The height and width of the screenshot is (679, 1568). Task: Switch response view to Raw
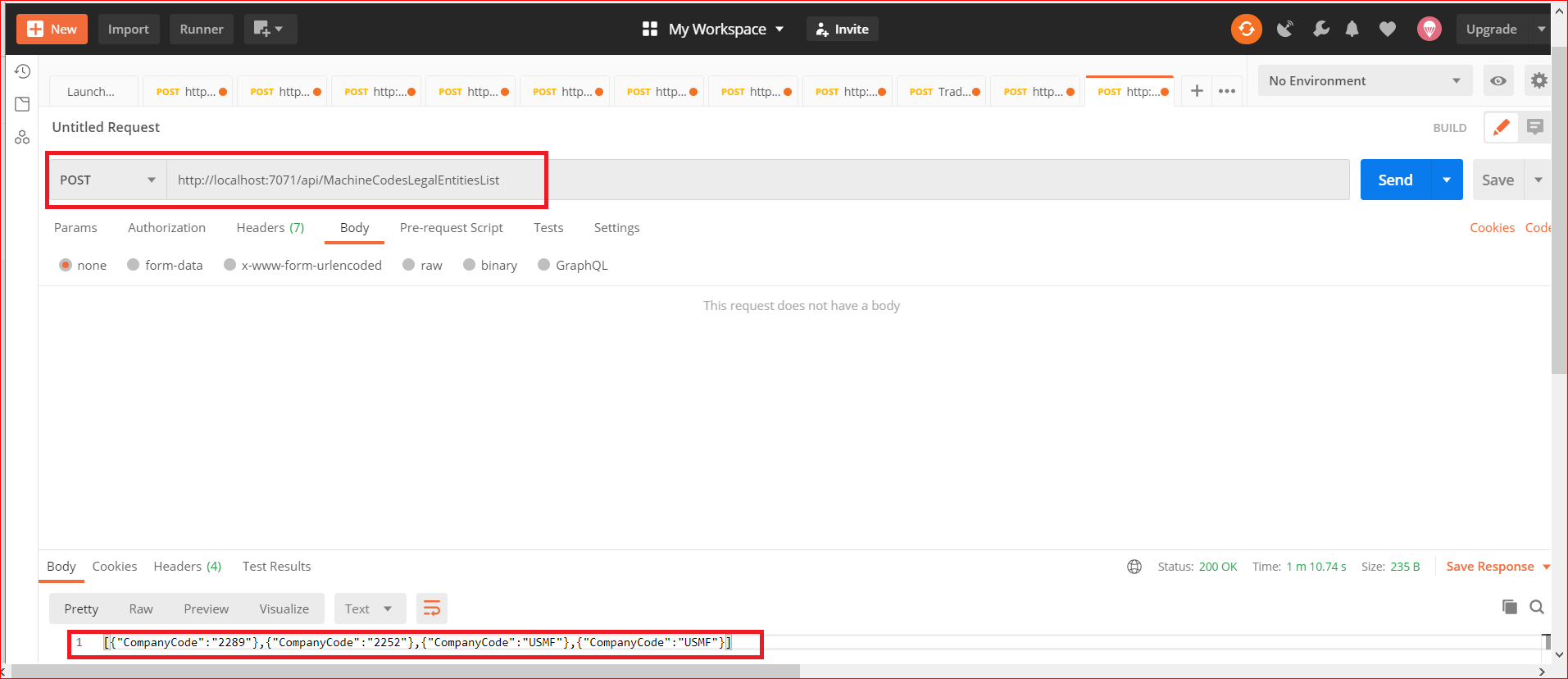(141, 608)
